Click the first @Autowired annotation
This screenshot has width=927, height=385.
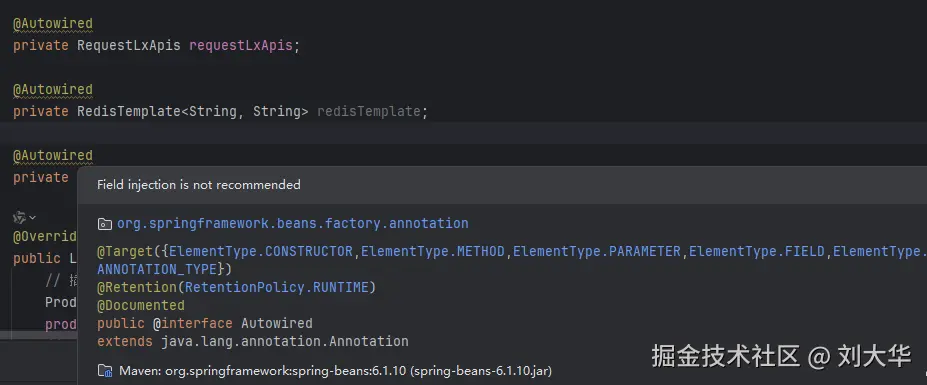(x=53, y=24)
